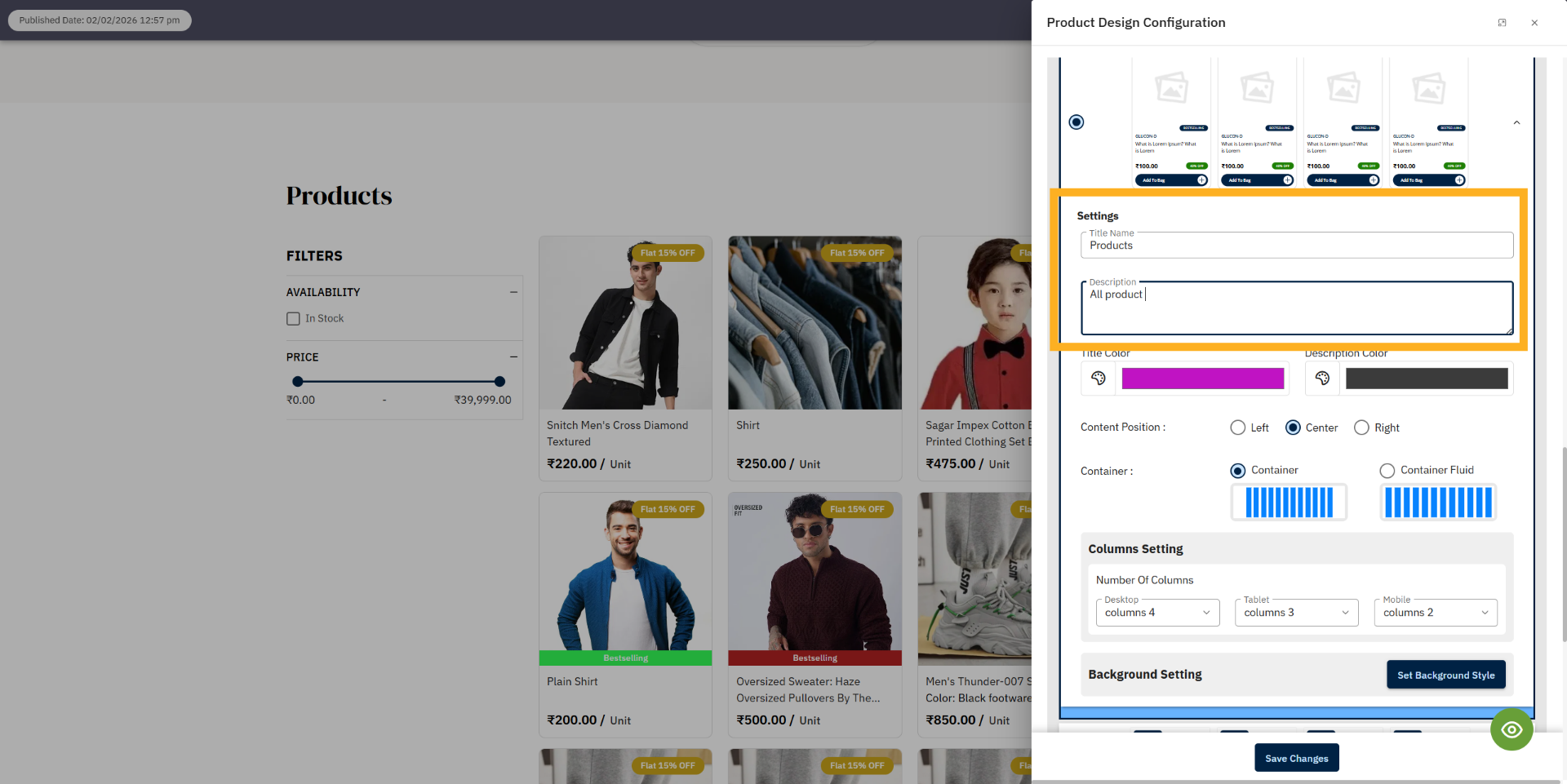Screen dimensions: 1567x784
Task: Open the Mobile columns dropdown
Action: pos(1435,613)
